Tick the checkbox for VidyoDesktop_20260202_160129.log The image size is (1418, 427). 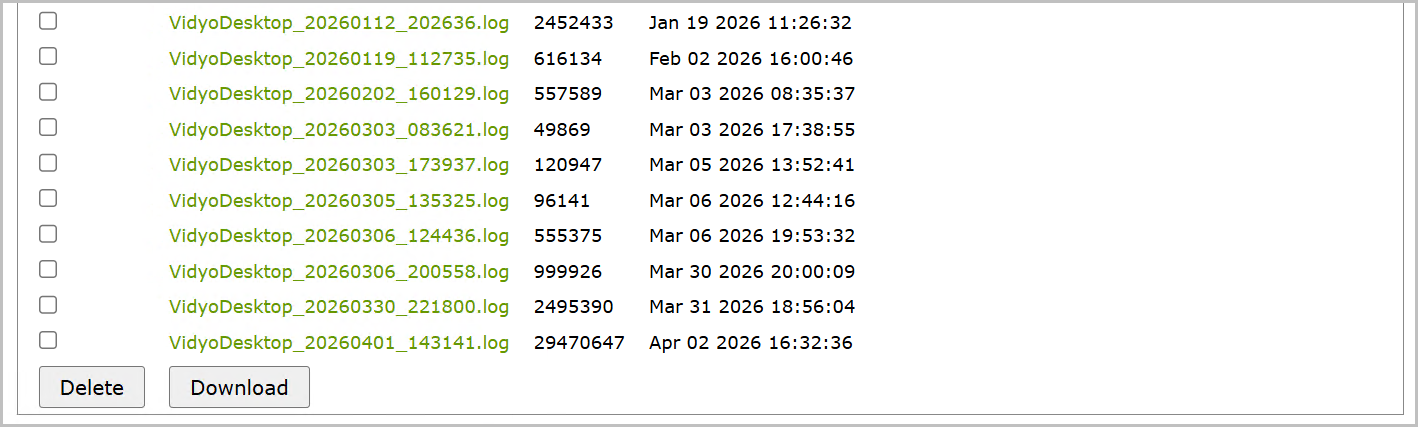[48, 92]
